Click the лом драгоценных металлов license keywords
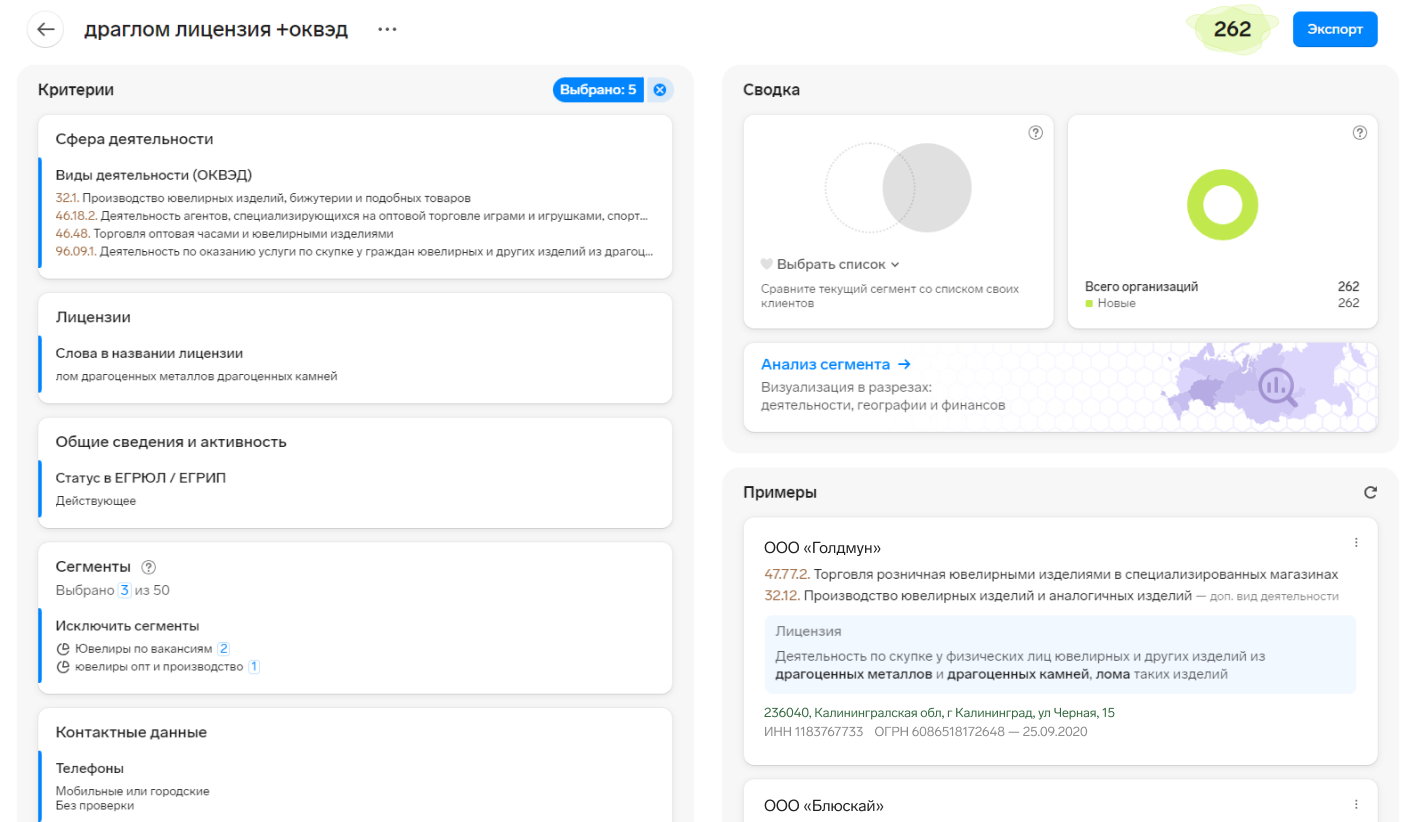Screen dimensions: 1418x822 (197, 376)
